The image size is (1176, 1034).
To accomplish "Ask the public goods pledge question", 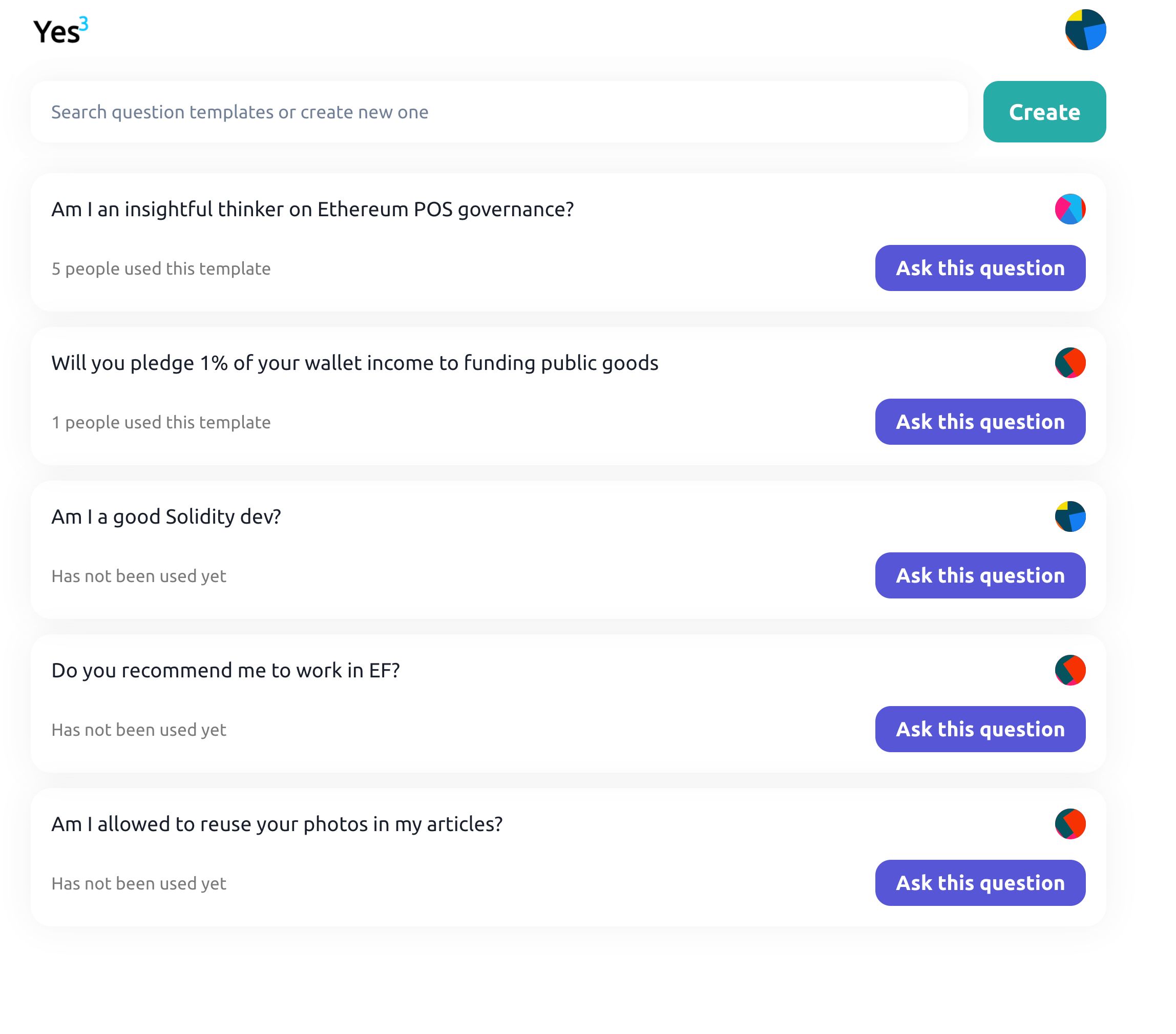I will click(x=980, y=421).
